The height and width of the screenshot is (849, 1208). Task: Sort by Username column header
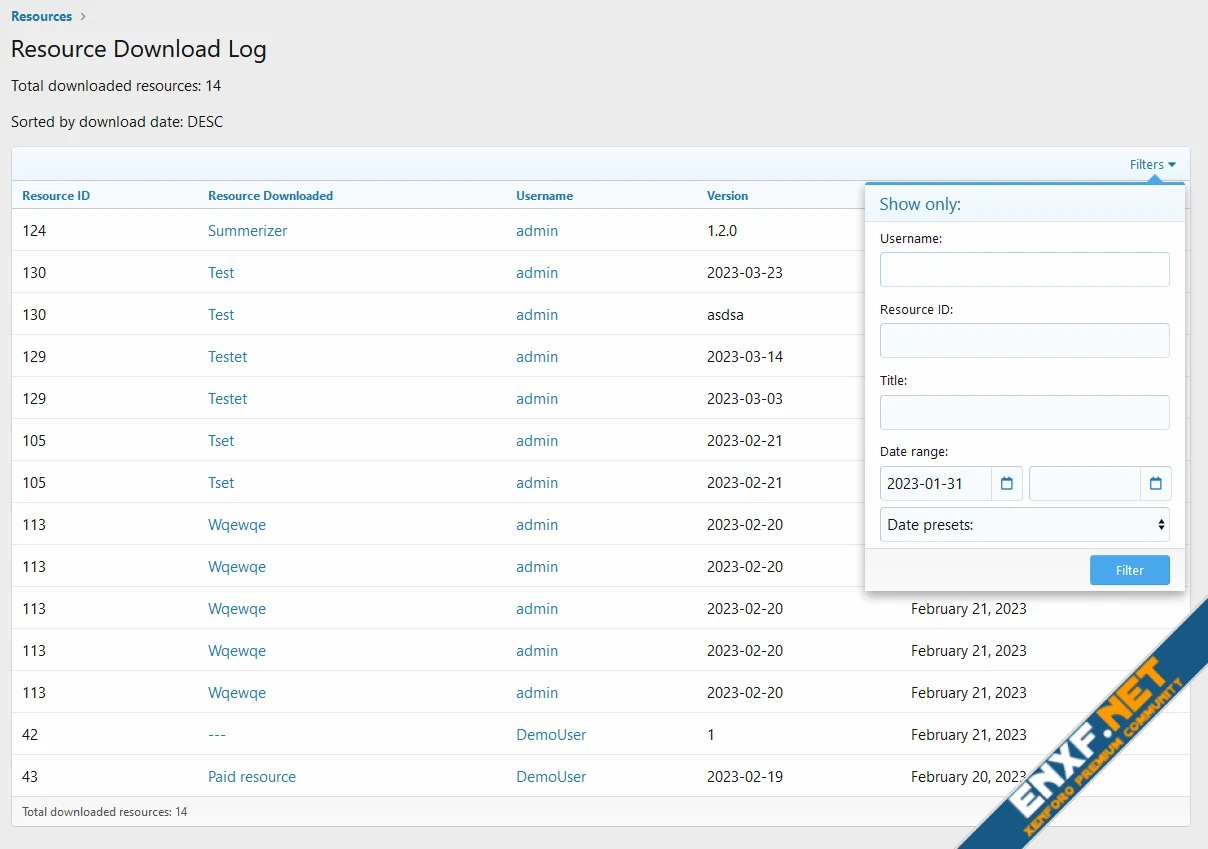(544, 196)
